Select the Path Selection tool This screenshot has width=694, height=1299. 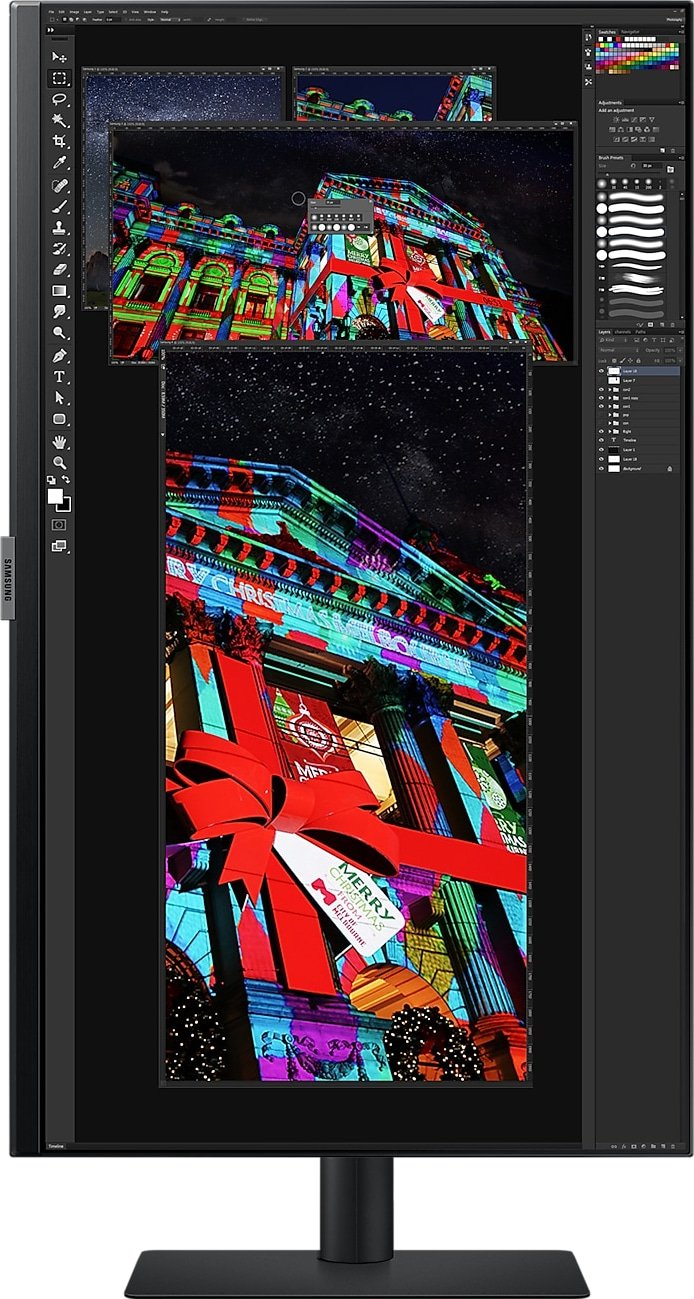[59, 397]
